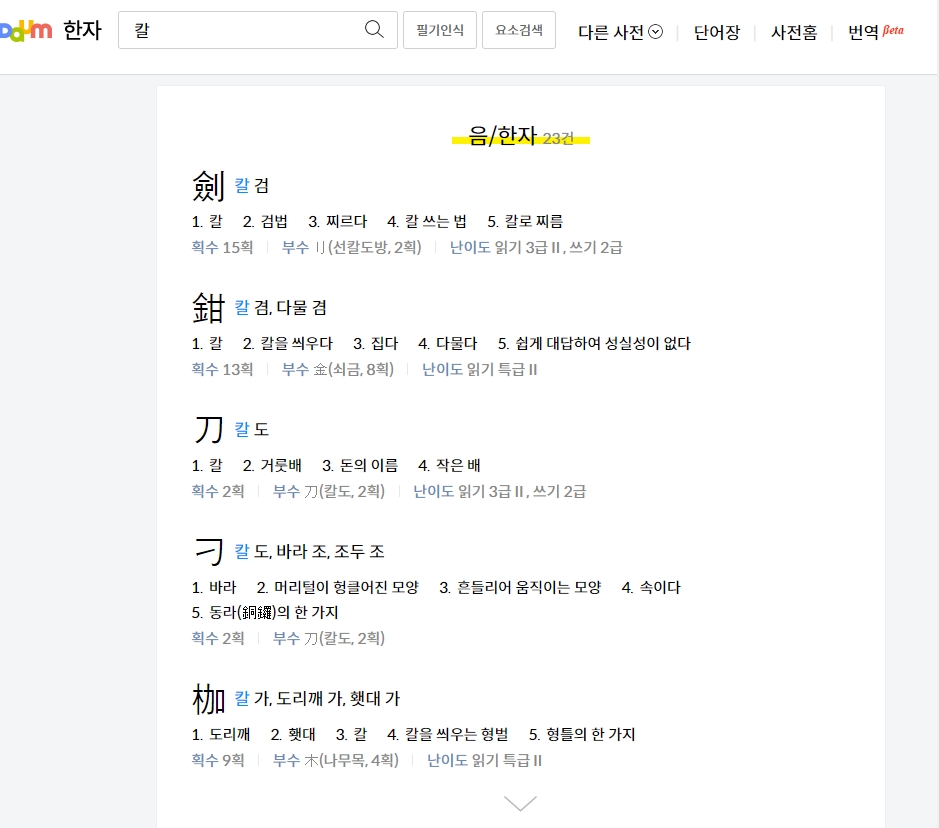The width and height of the screenshot is (939, 828).
Task: Click meaning 4. 칼을 씌우는 형벌
Action: pos(447,735)
